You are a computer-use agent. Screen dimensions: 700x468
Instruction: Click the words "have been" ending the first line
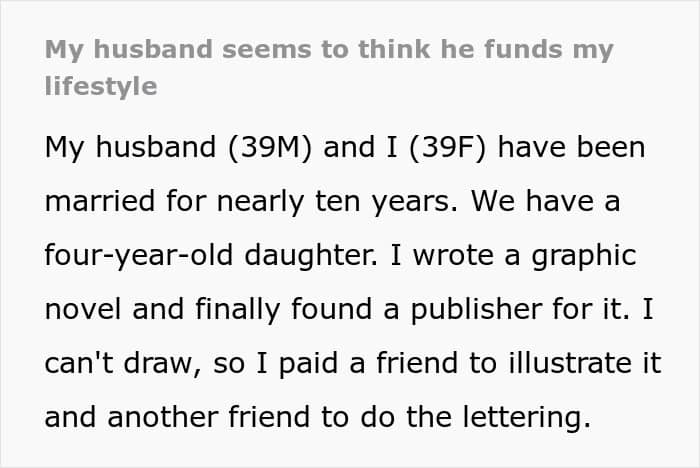click(571, 147)
